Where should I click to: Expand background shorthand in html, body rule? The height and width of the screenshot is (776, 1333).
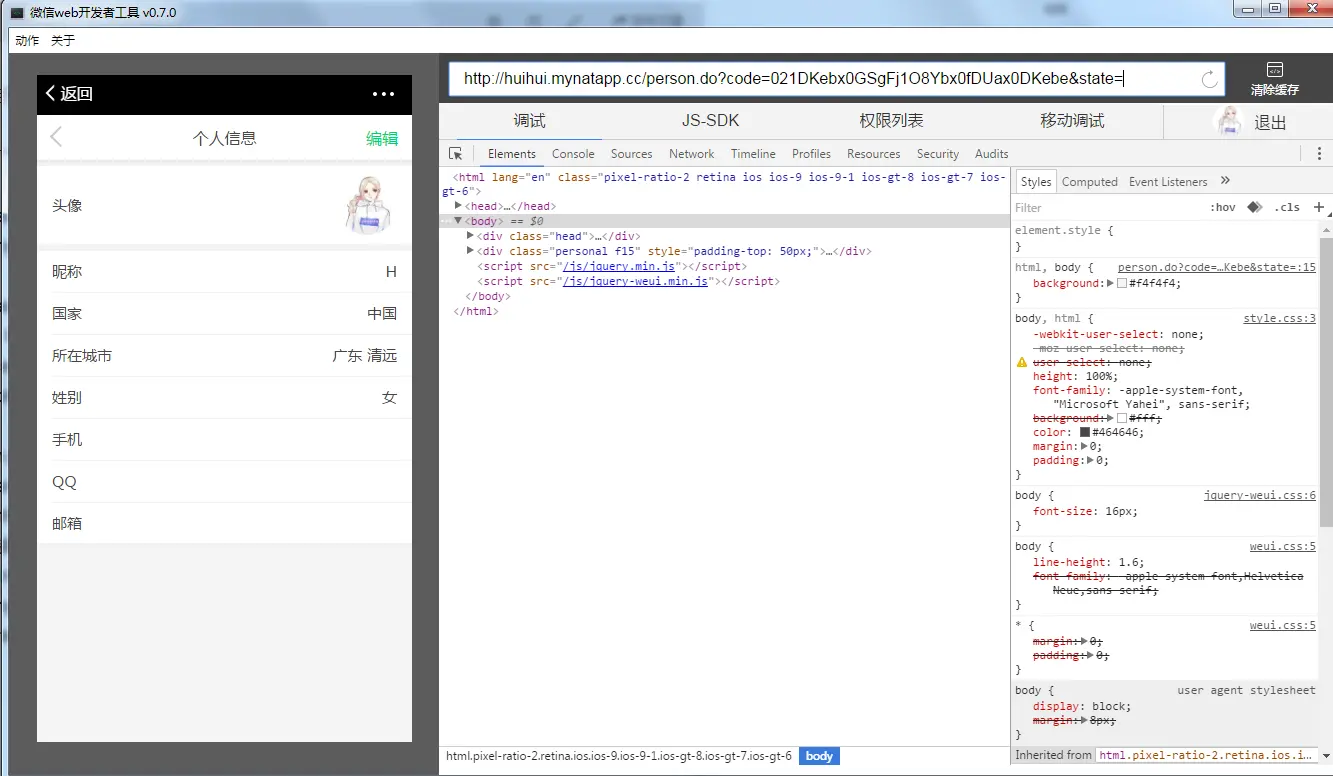point(1111,283)
